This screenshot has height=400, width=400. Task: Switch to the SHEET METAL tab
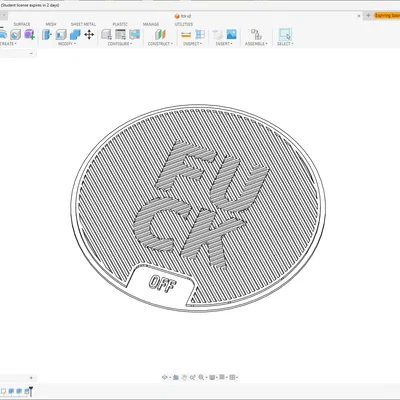83,24
